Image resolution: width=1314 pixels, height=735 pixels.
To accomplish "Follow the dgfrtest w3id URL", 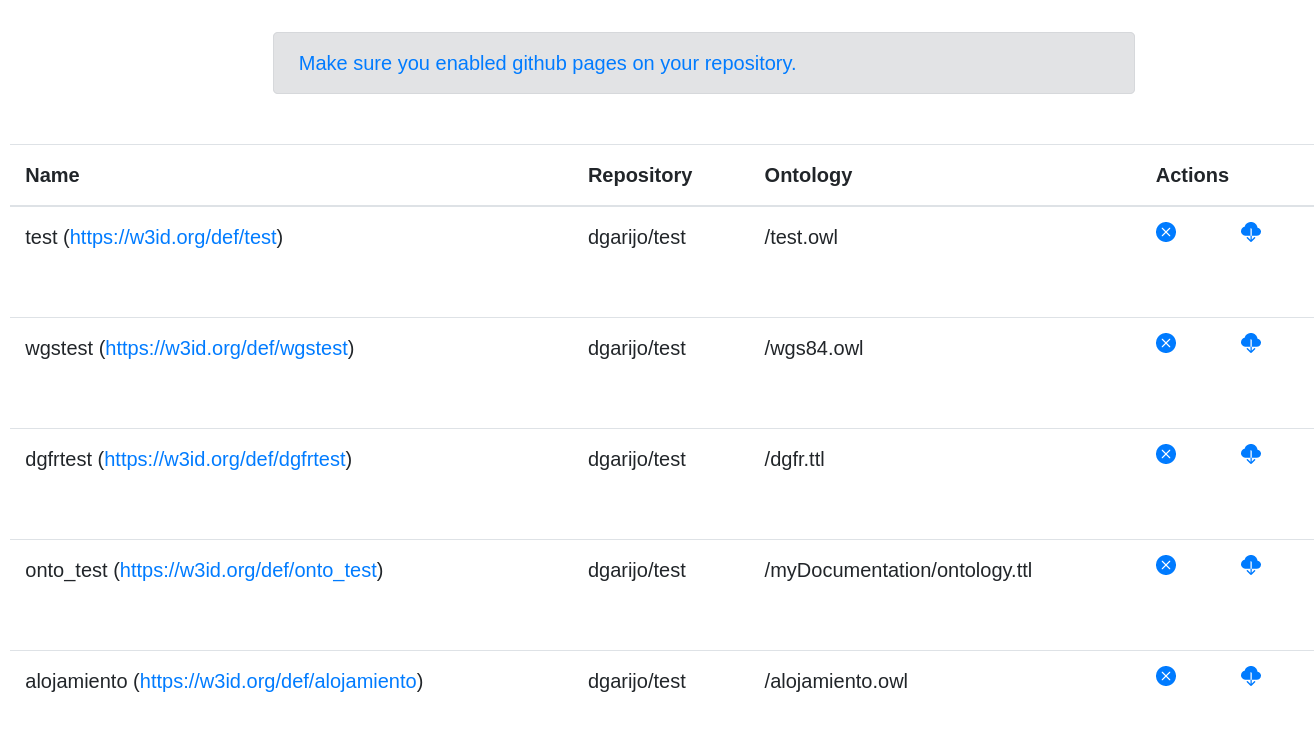I will 225,459.
